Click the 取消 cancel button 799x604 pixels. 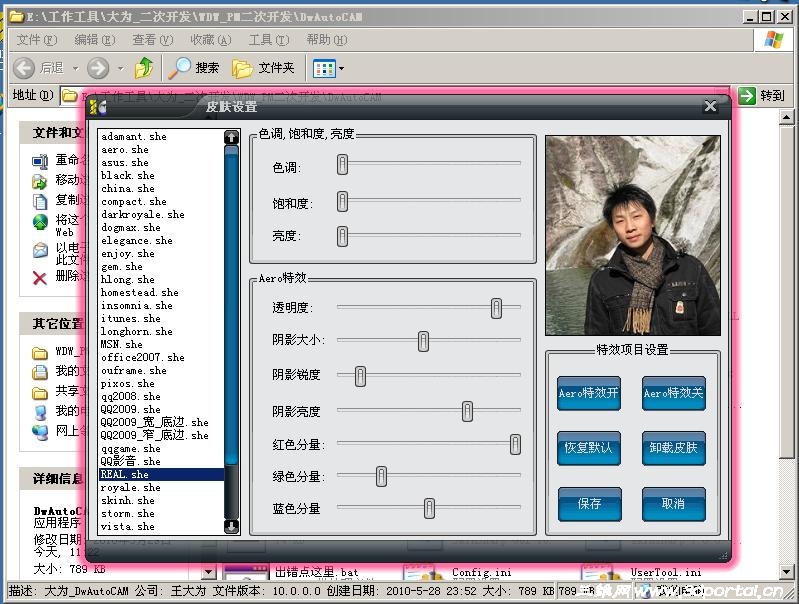tap(674, 504)
